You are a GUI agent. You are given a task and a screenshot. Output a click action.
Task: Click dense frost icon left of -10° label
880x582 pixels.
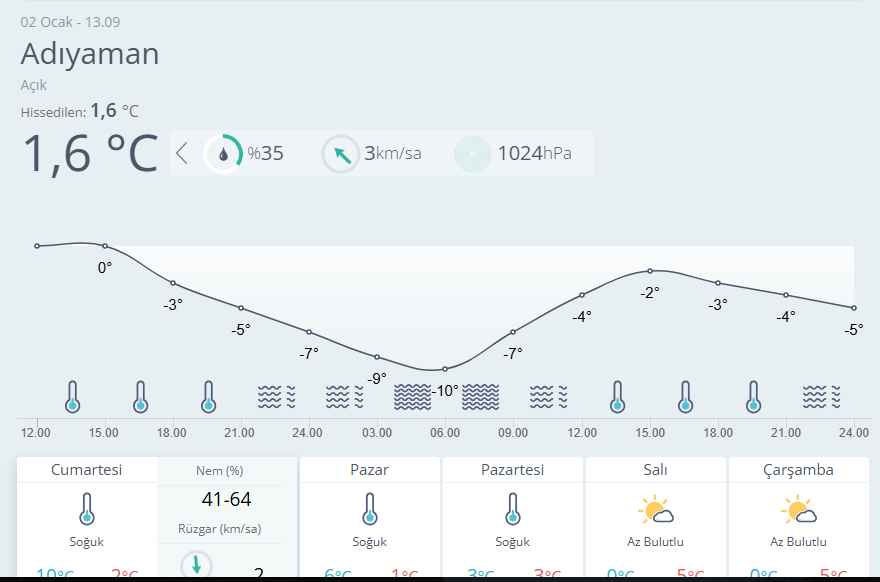coord(412,397)
